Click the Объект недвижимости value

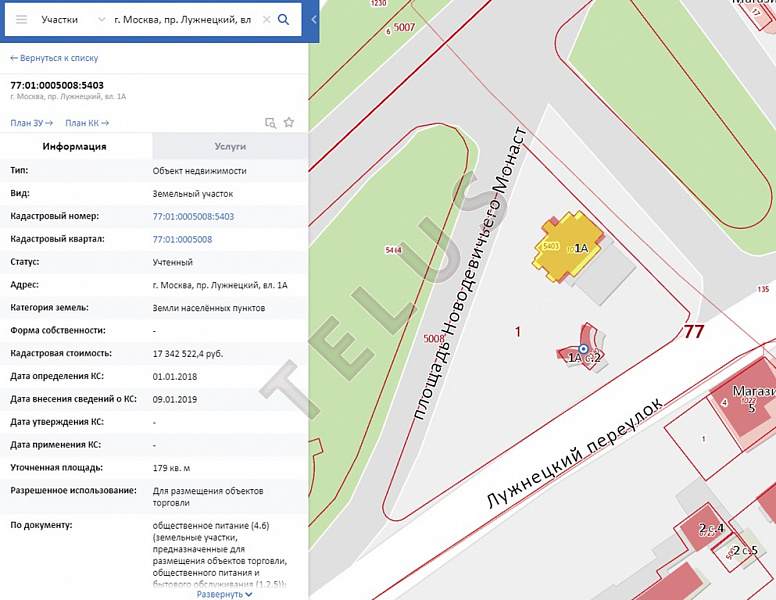[x=199, y=171]
